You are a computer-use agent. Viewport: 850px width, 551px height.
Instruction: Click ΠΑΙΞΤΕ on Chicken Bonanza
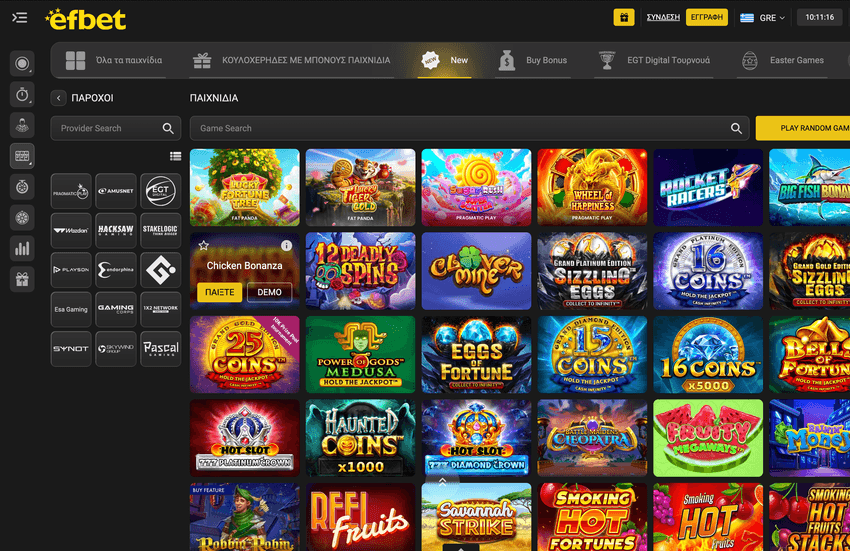(220, 292)
